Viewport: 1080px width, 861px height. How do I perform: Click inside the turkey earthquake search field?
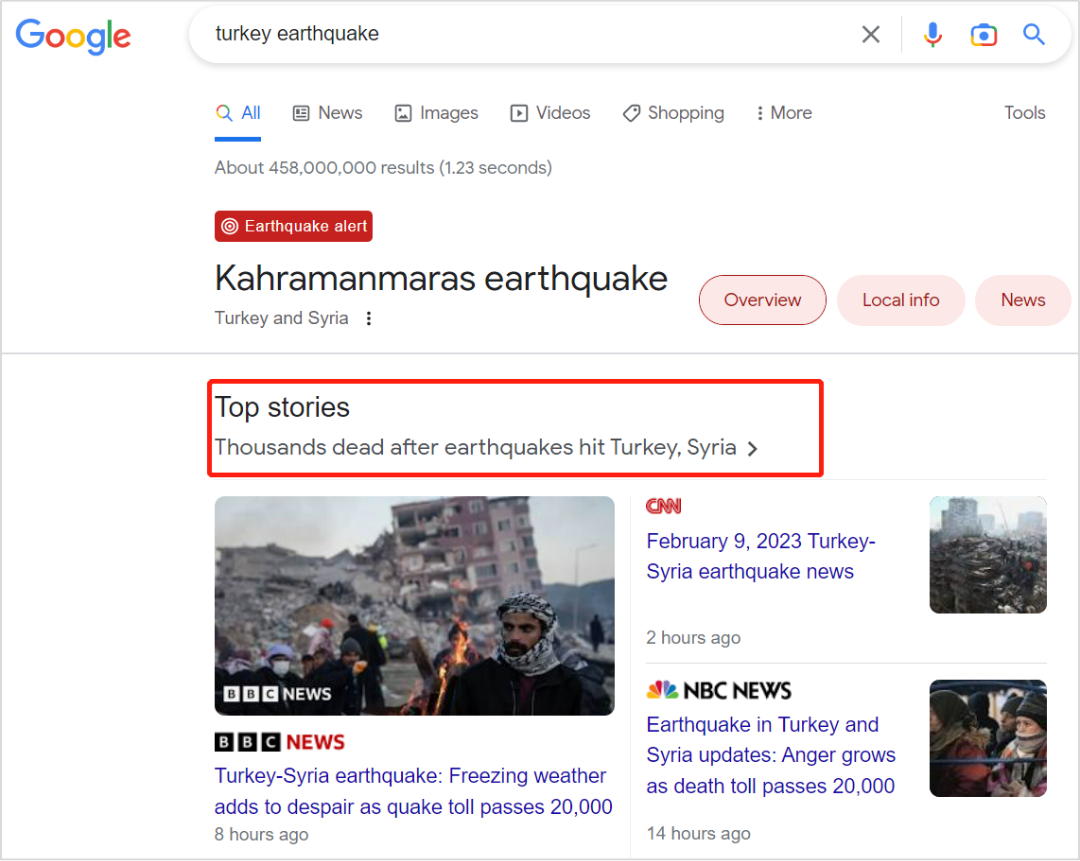[x=520, y=35]
